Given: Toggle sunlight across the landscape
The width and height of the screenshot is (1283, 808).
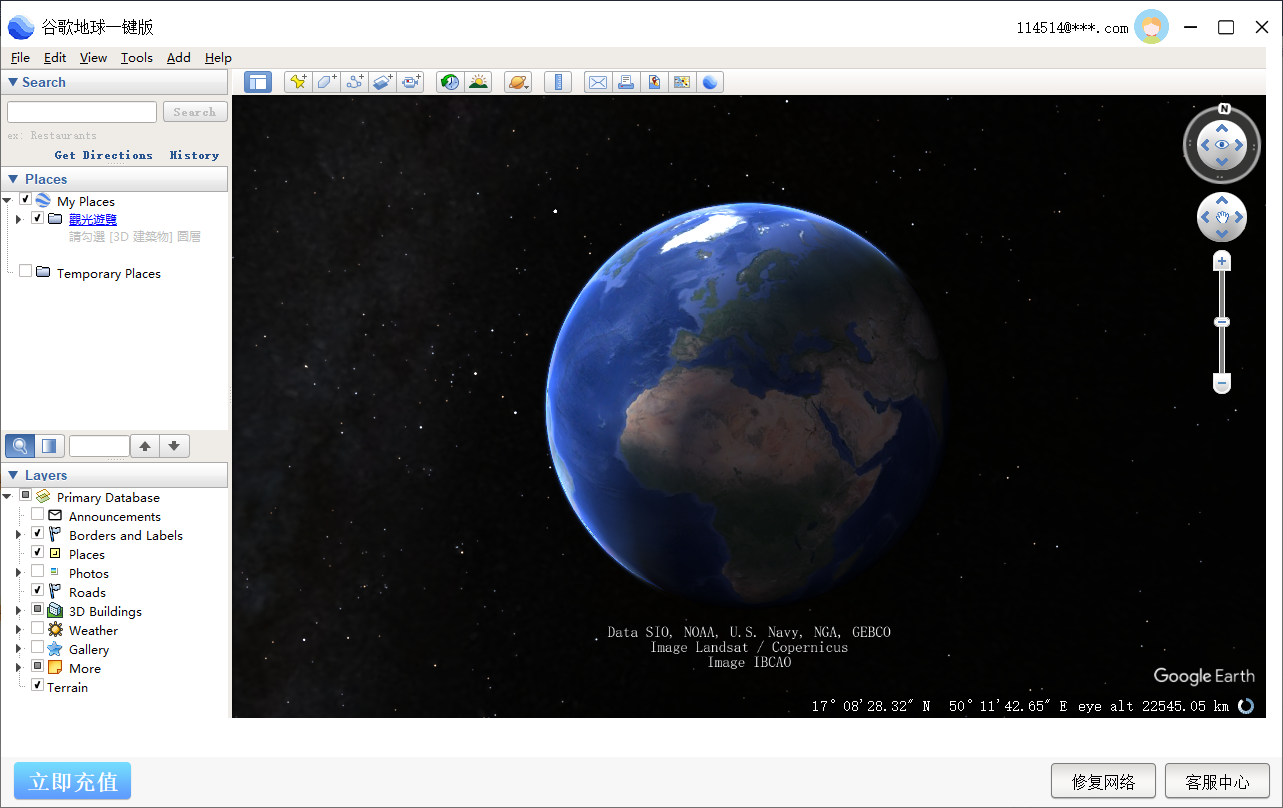Looking at the screenshot, I should point(479,82).
